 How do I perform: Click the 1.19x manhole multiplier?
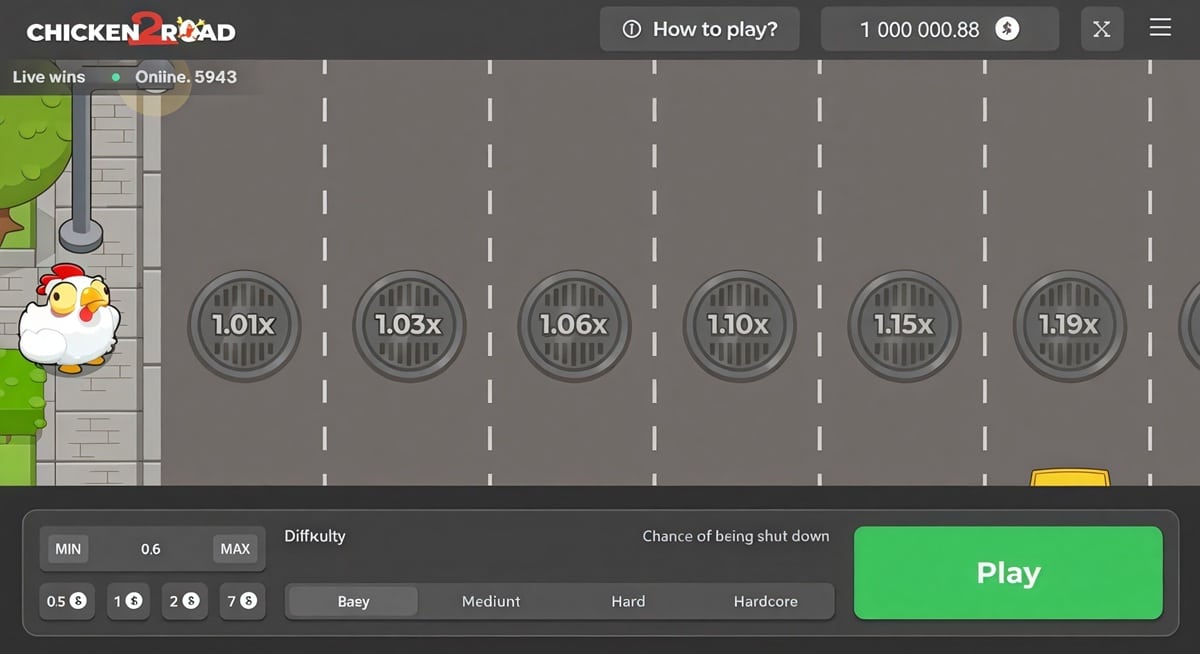tap(1069, 326)
